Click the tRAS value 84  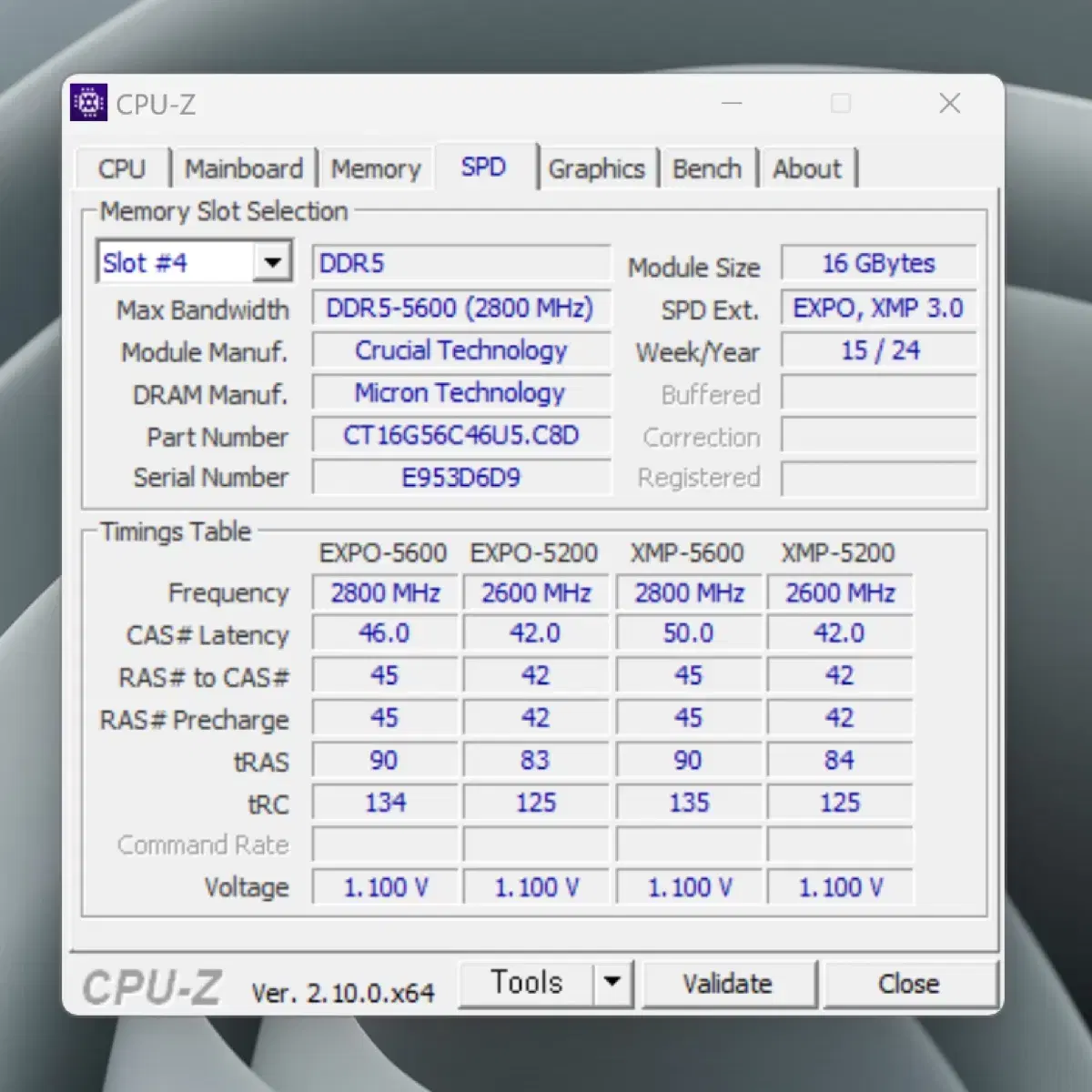tap(840, 761)
